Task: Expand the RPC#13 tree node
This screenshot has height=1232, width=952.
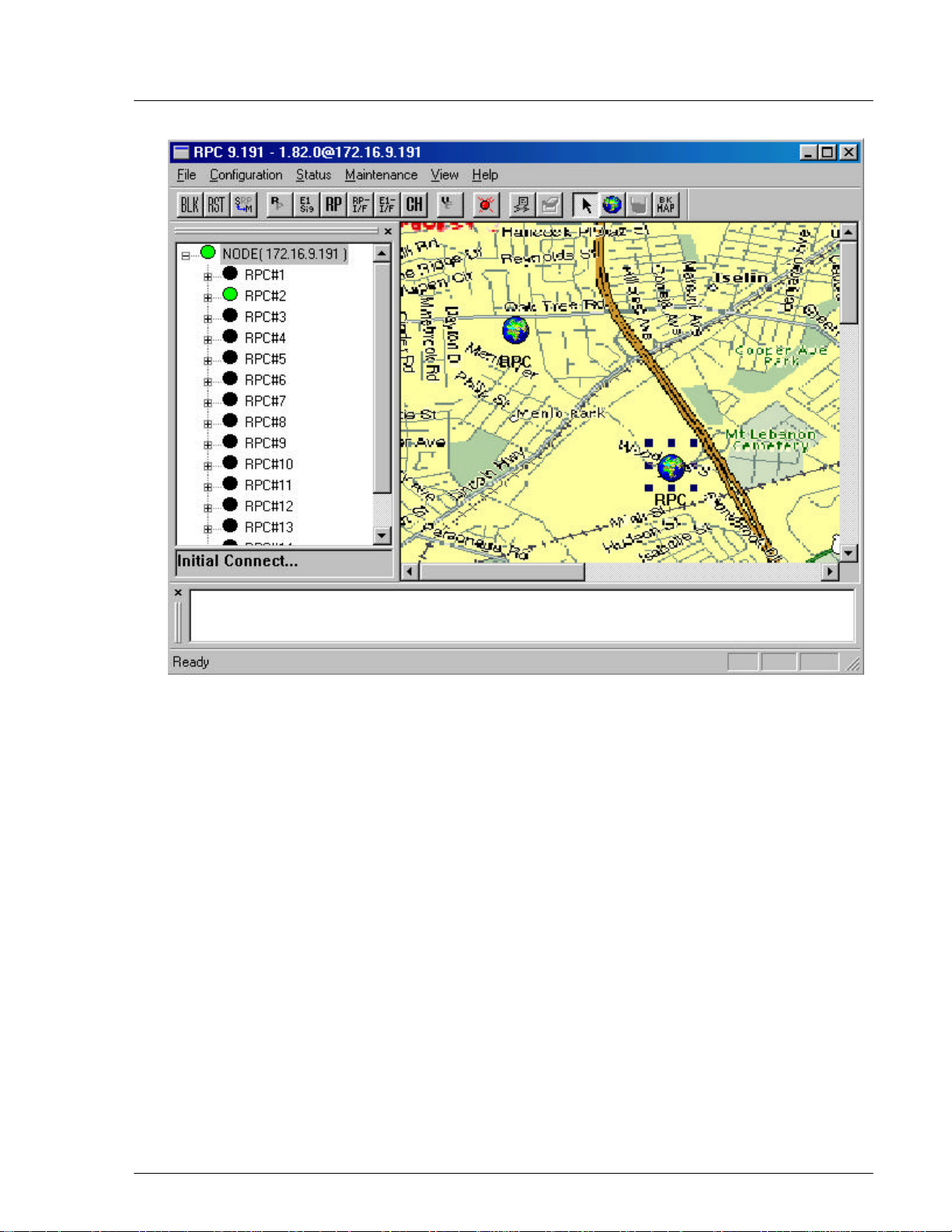Action: (x=207, y=528)
